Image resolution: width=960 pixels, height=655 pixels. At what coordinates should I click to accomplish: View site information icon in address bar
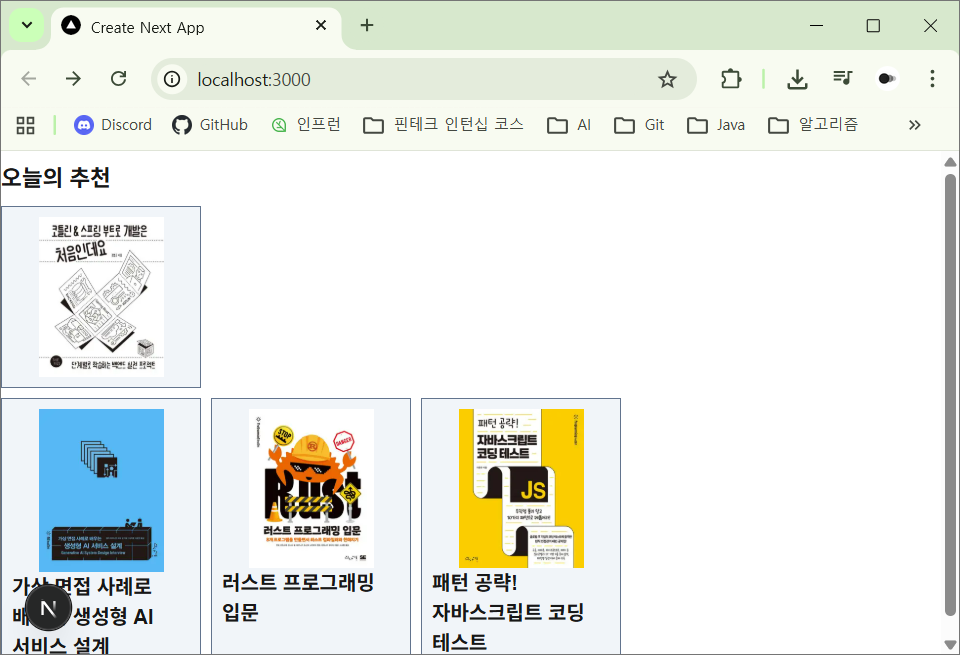(173, 79)
